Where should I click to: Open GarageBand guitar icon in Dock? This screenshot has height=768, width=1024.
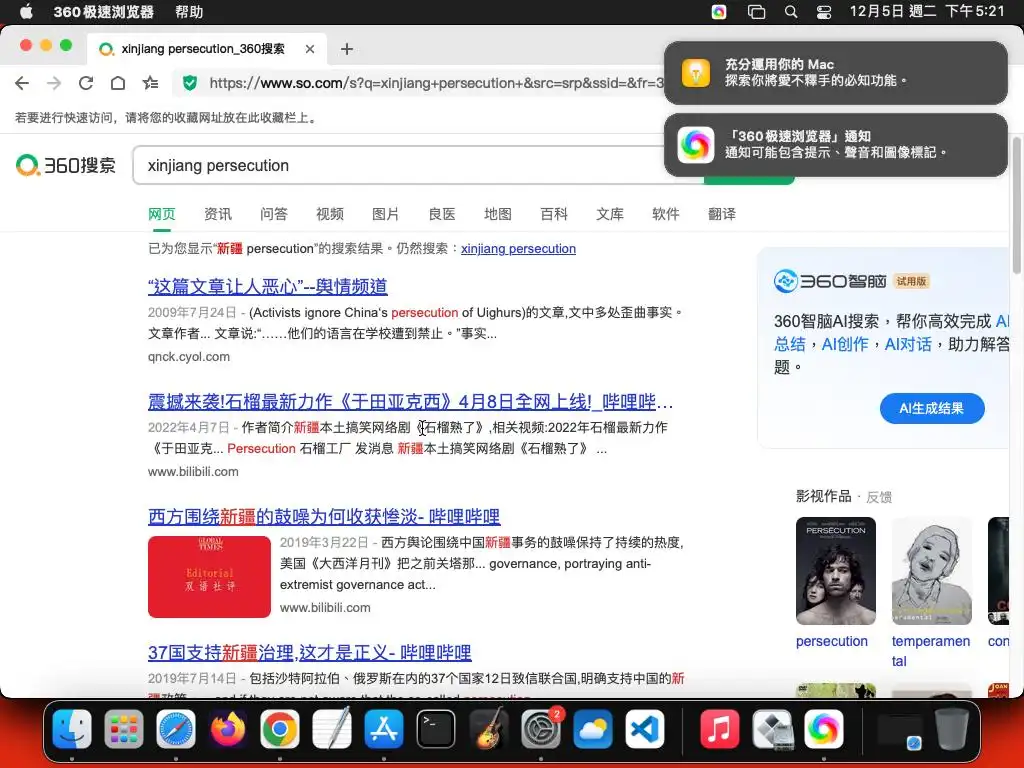pyautogui.click(x=488, y=729)
